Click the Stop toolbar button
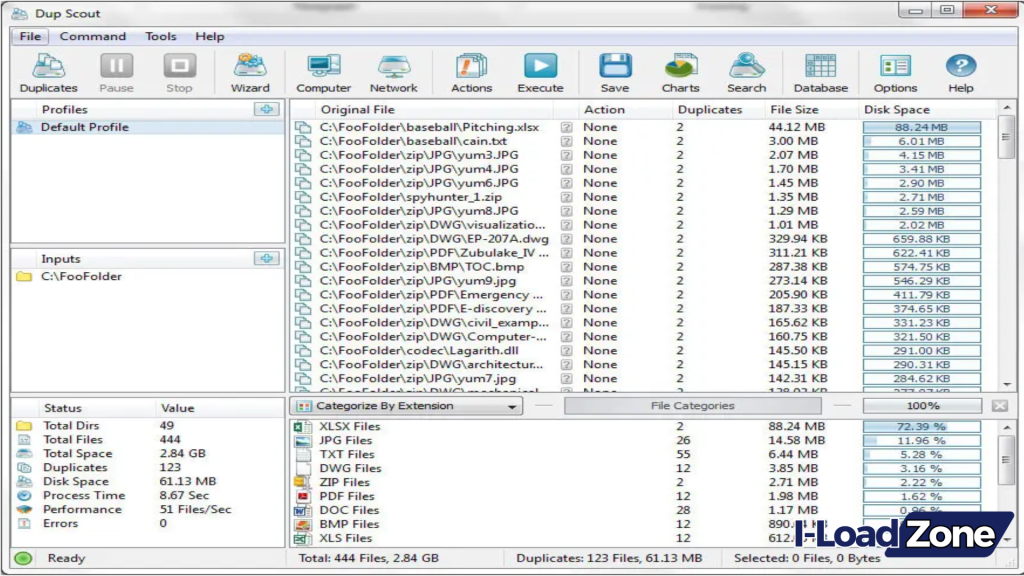 click(x=179, y=72)
